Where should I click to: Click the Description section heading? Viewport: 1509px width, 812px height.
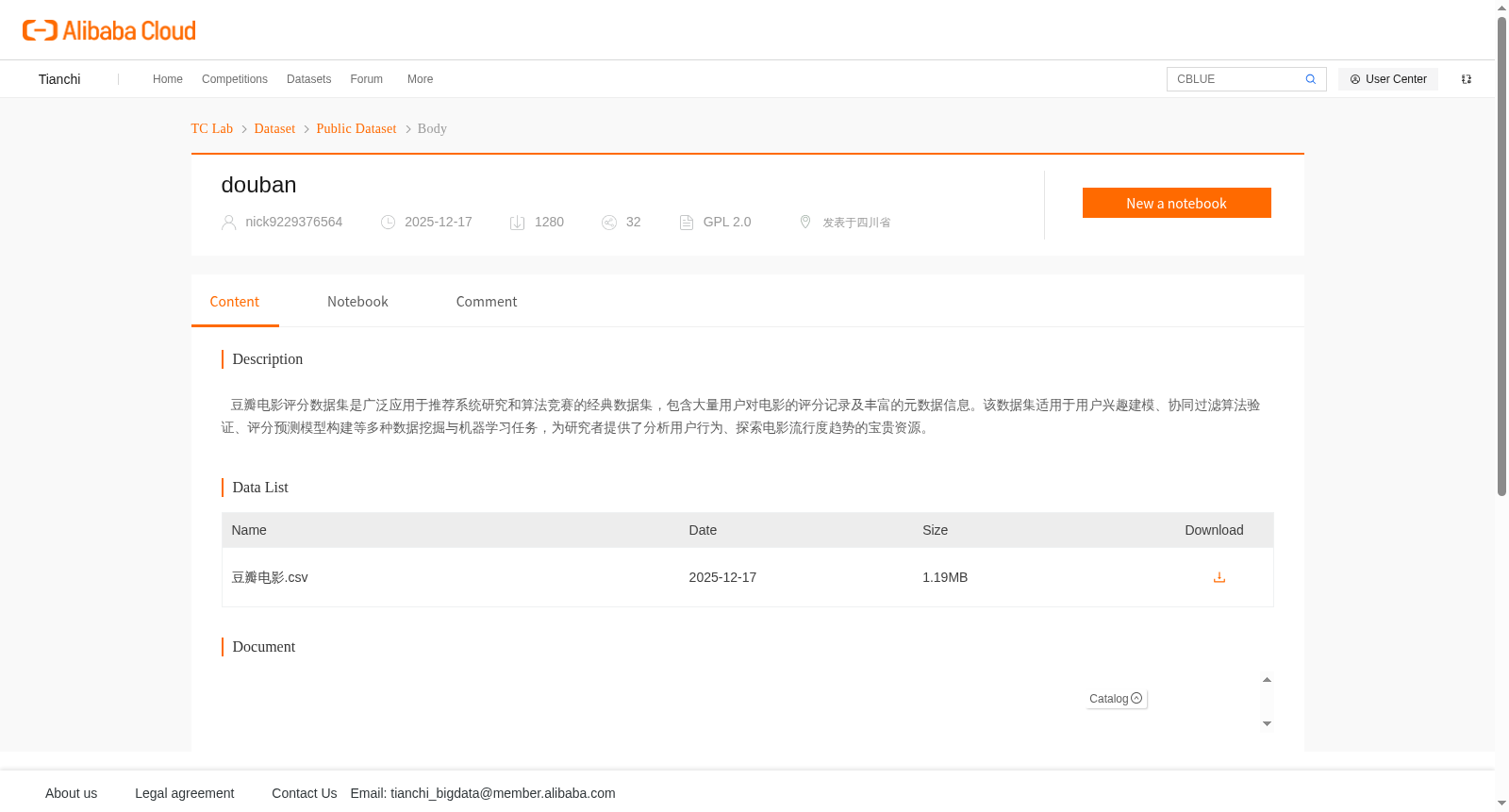click(x=268, y=359)
